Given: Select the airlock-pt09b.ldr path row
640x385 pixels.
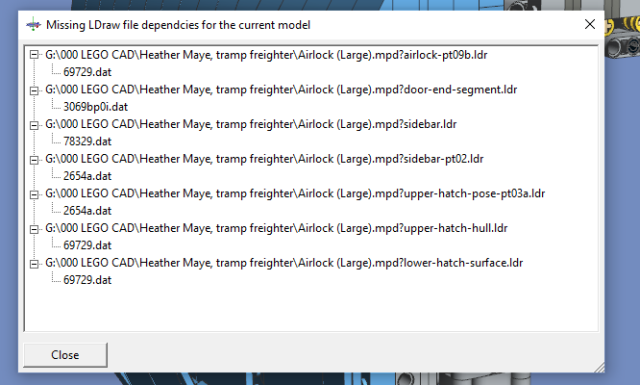Looking at the screenshot, I should (x=266, y=55).
